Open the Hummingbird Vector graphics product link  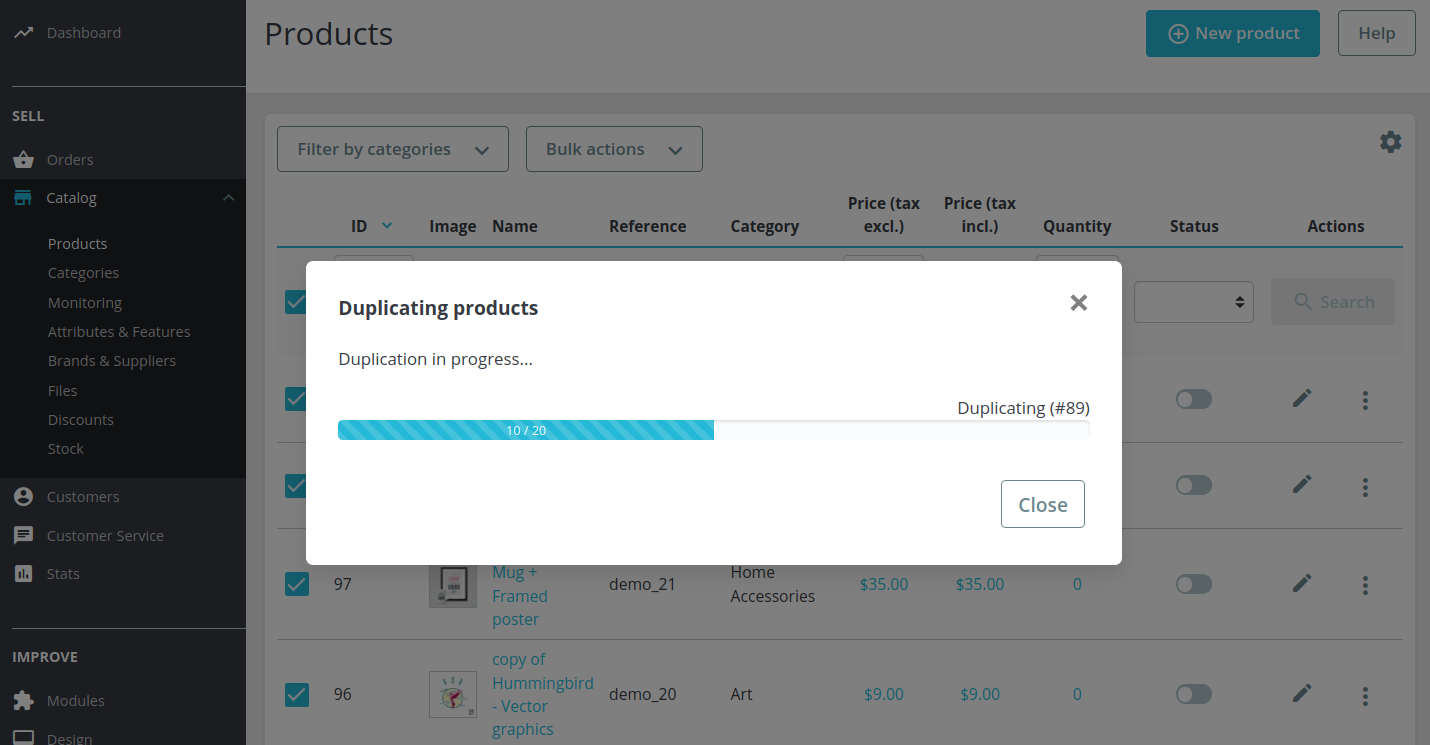click(x=542, y=694)
